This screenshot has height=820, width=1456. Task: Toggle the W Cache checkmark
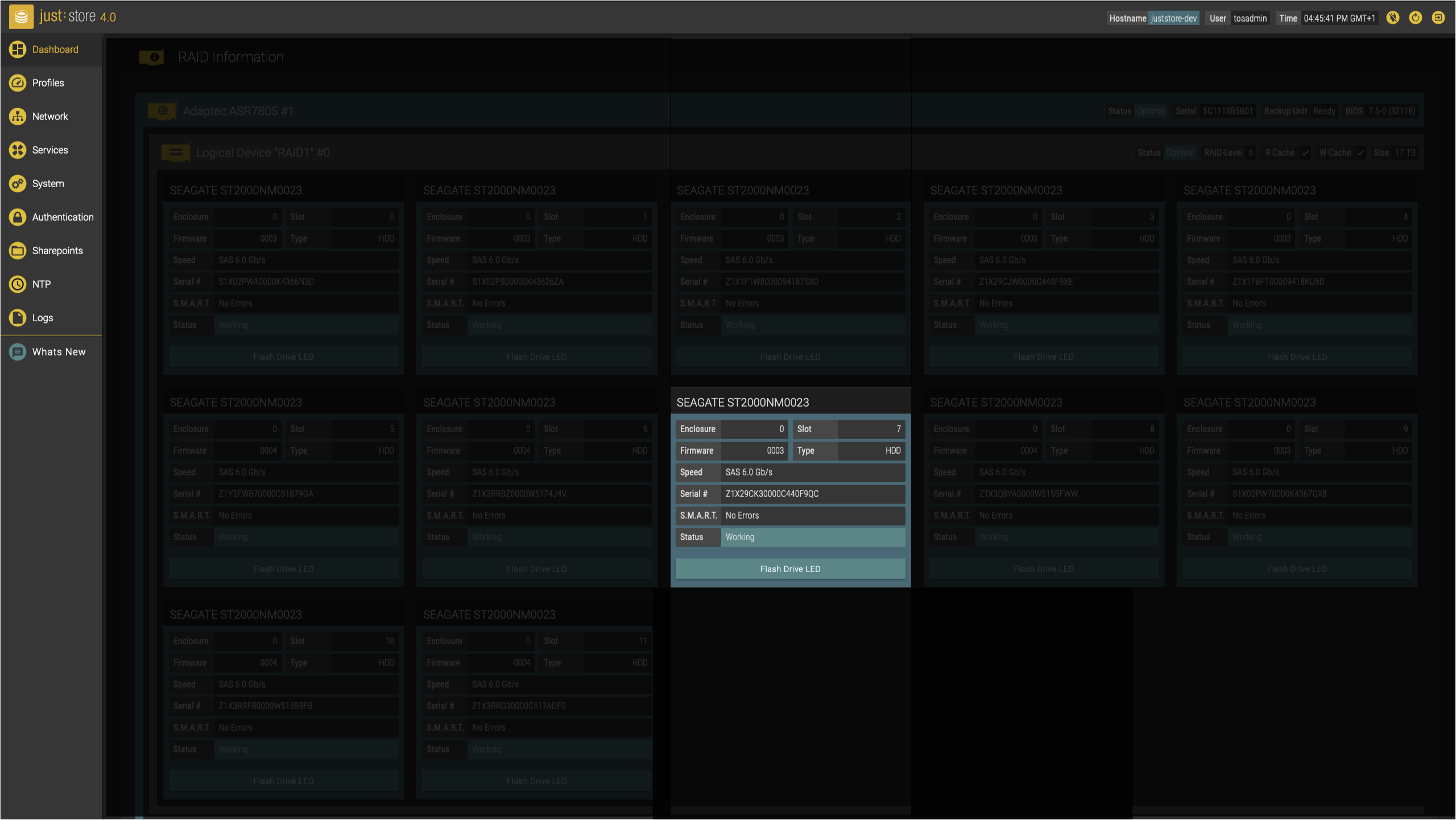click(x=1360, y=152)
